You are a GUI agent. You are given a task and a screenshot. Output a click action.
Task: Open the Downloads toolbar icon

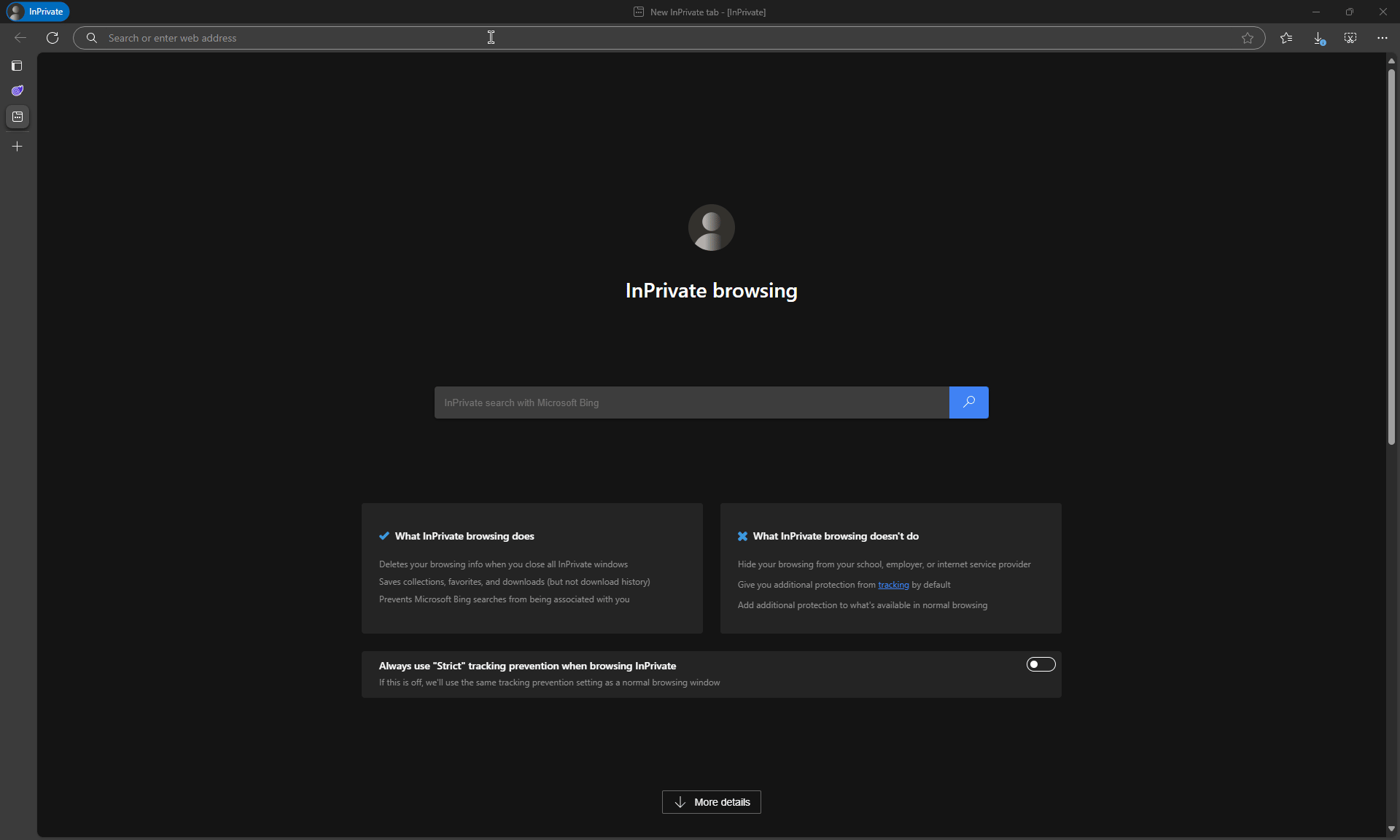[1318, 38]
